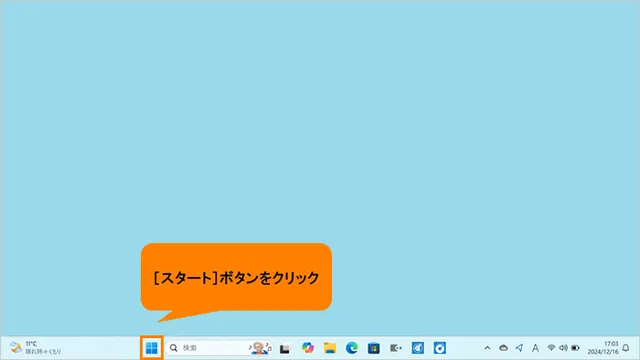Click the speaker volume tray icon
This screenshot has height=360, width=640.
pos(563,348)
